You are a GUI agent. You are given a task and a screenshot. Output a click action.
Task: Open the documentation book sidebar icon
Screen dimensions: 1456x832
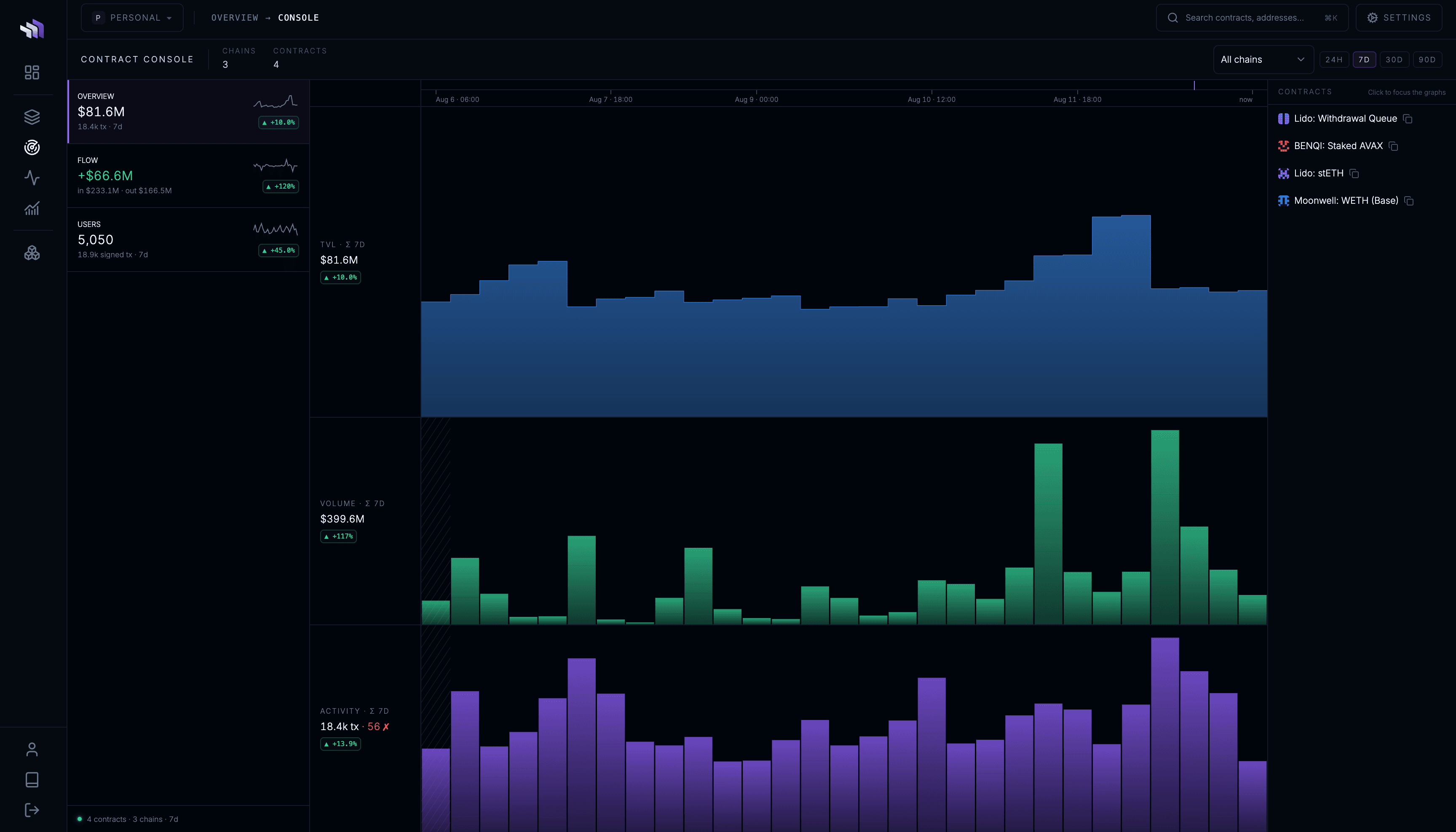[32, 779]
